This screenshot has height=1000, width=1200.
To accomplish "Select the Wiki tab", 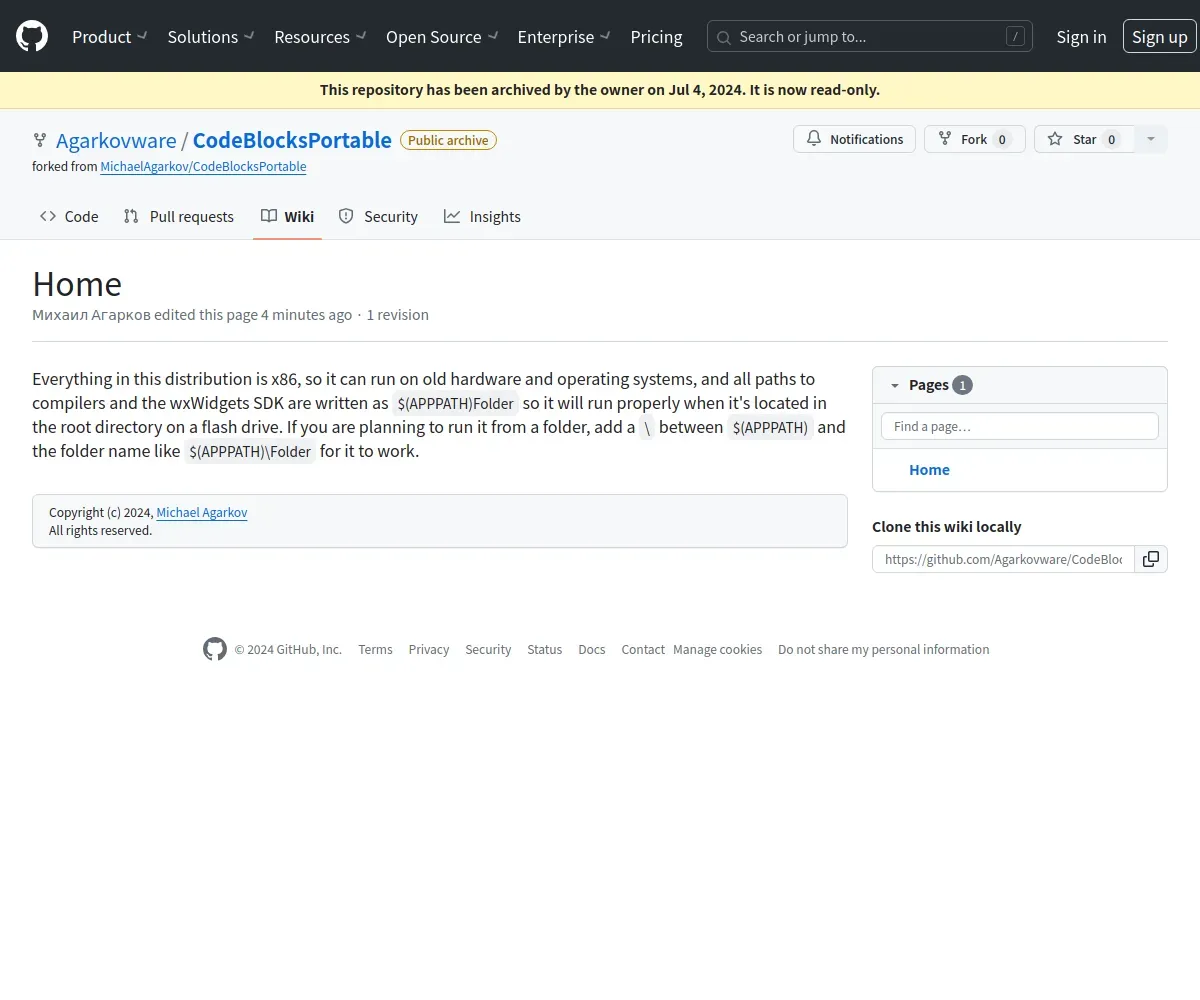I will click(287, 216).
